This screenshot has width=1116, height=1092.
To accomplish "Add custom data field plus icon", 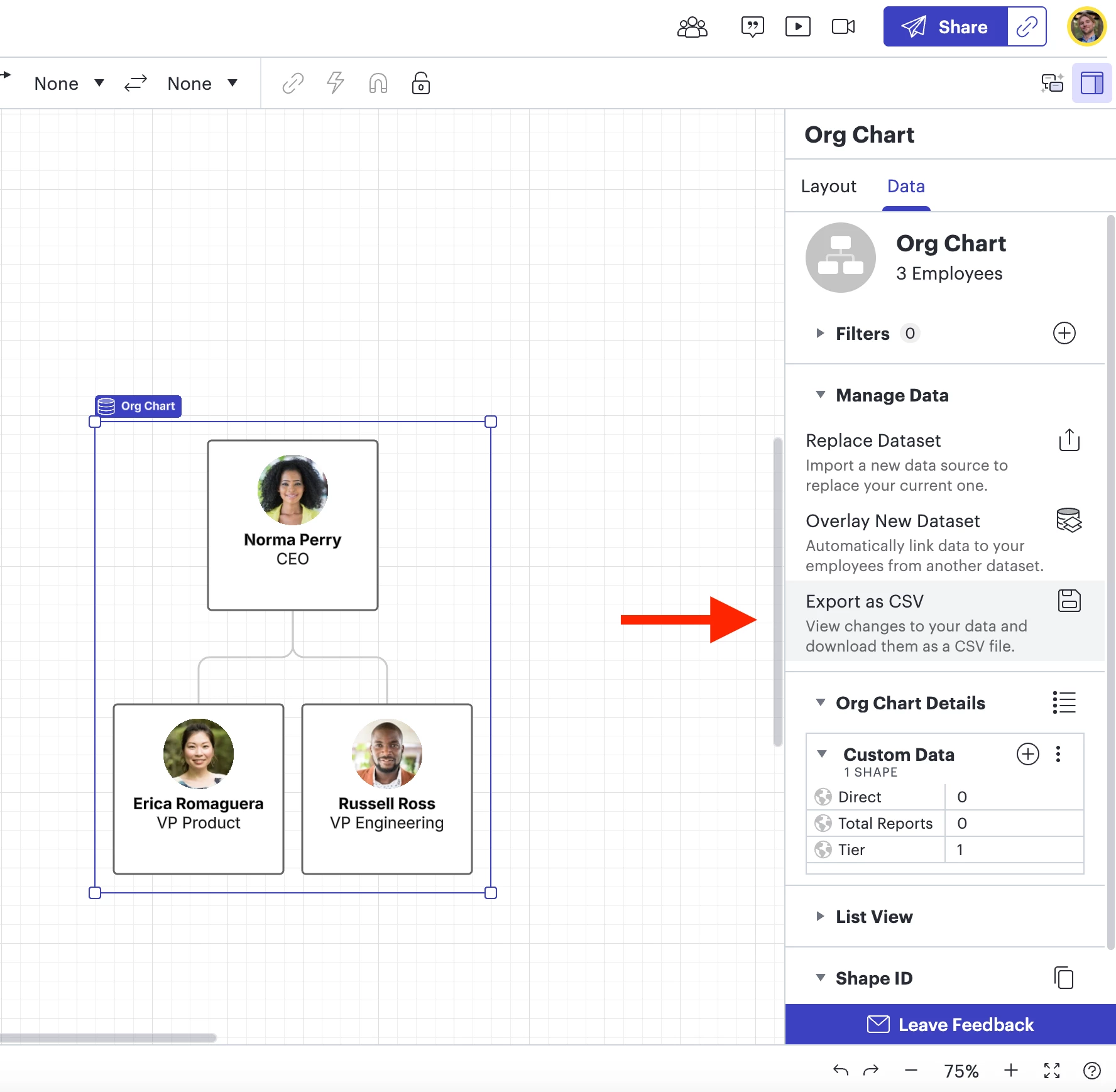I will click(1027, 754).
